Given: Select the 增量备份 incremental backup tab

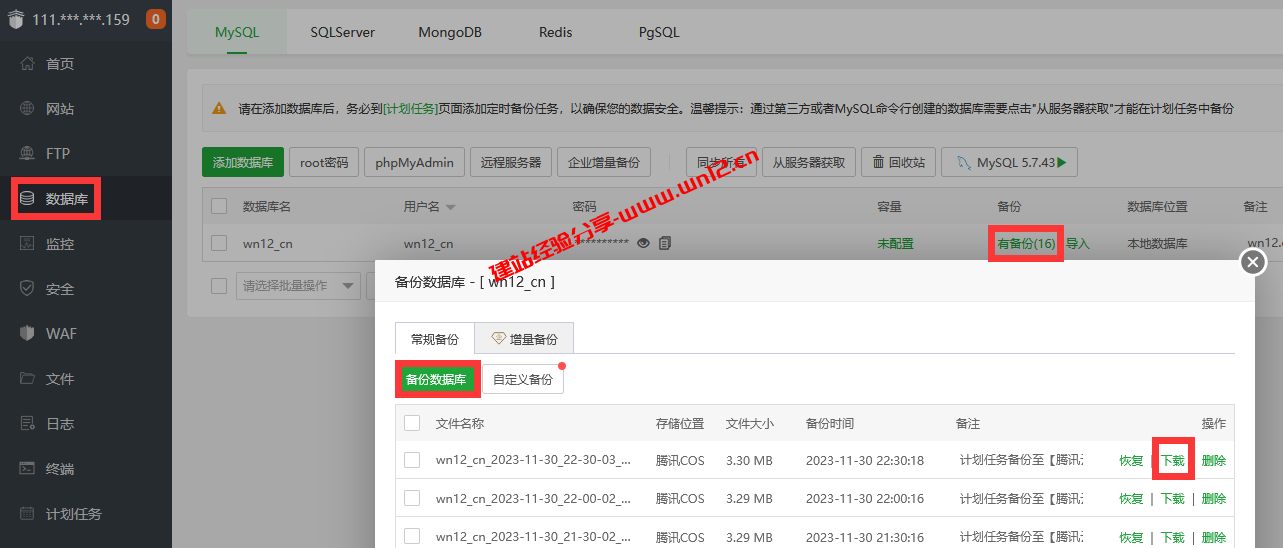Looking at the screenshot, I should pyautogui.click(x=524, y=339).
